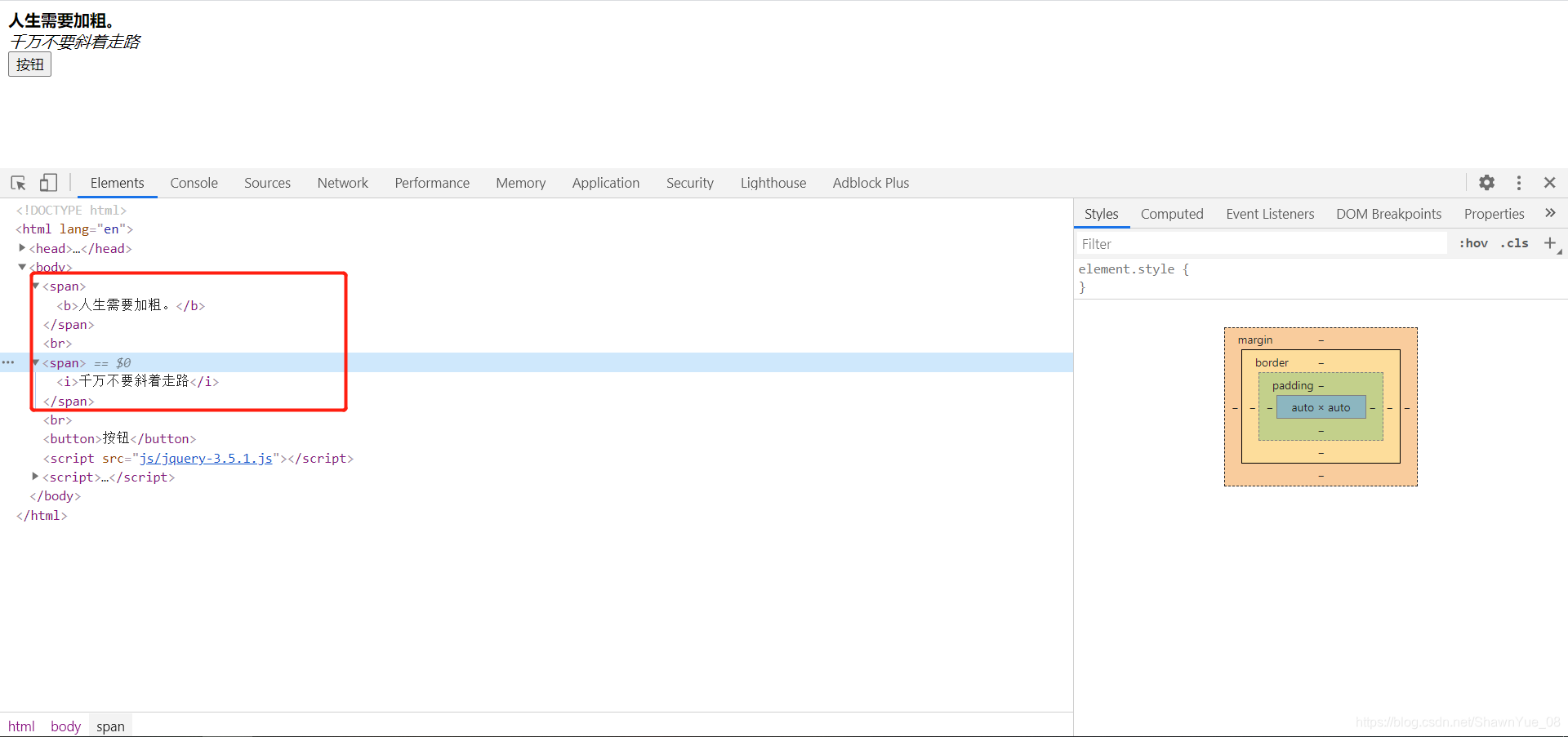Open the Memory tab

(520, 183)
